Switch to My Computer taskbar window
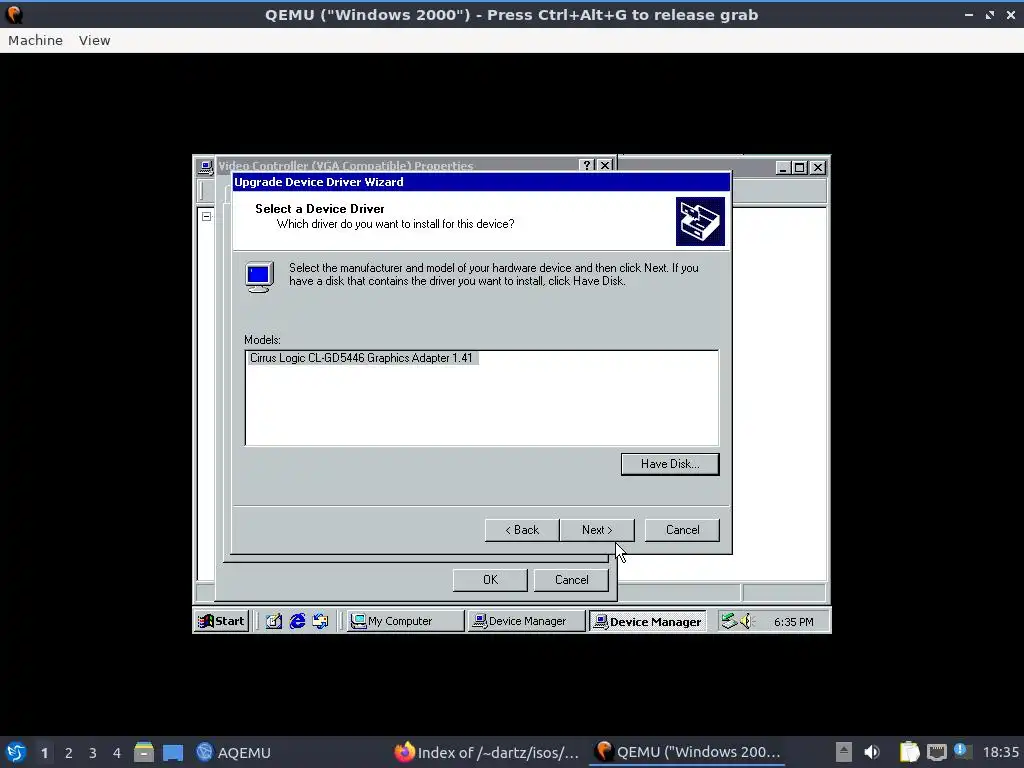1024x768 pixels. click(405, 621)
